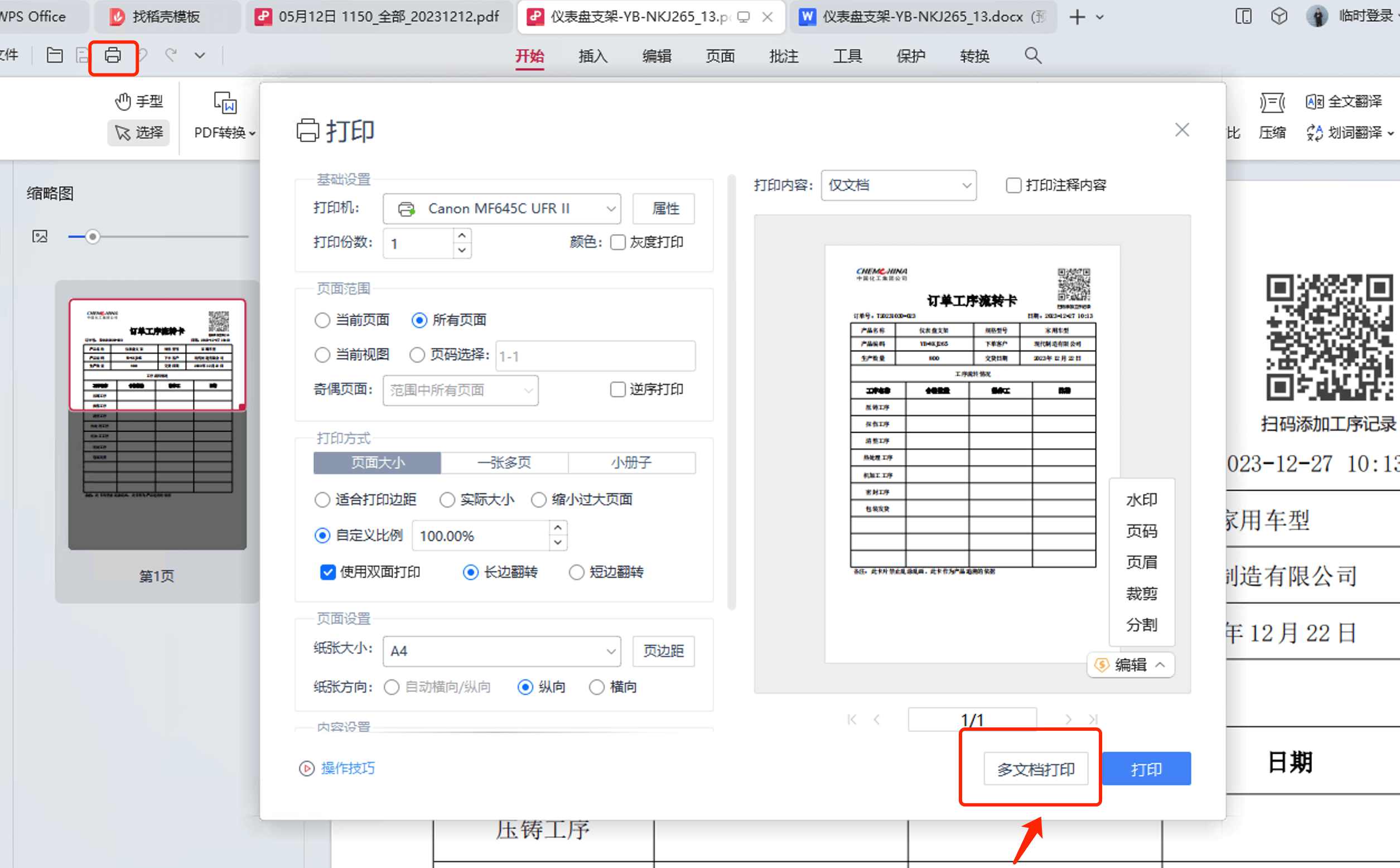Launch 全文翻译 full-text translation

[1346, 101]
